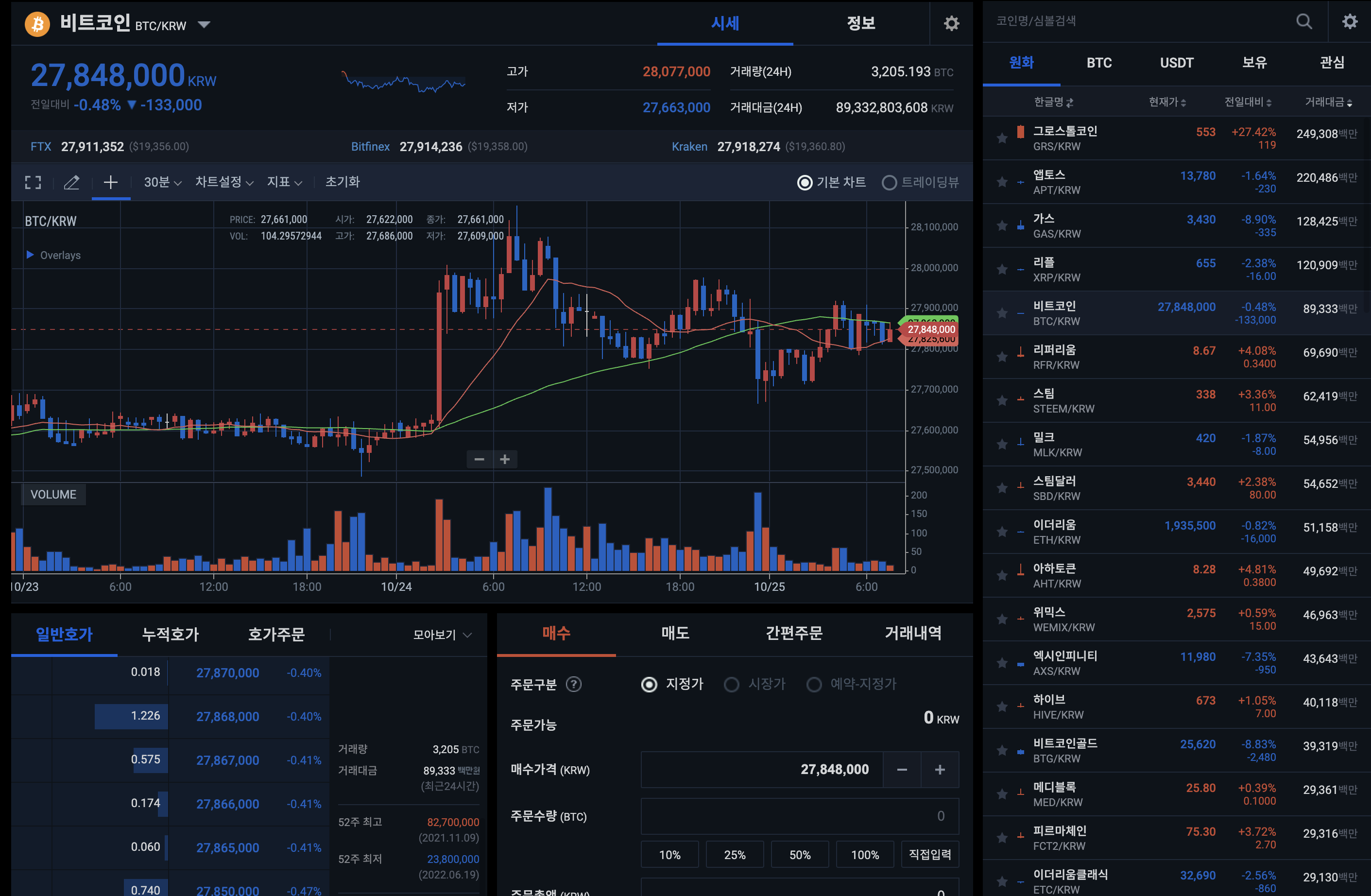Click the 주문구분 help question icon
1371x896 pixels.
[x=574, y=684]
